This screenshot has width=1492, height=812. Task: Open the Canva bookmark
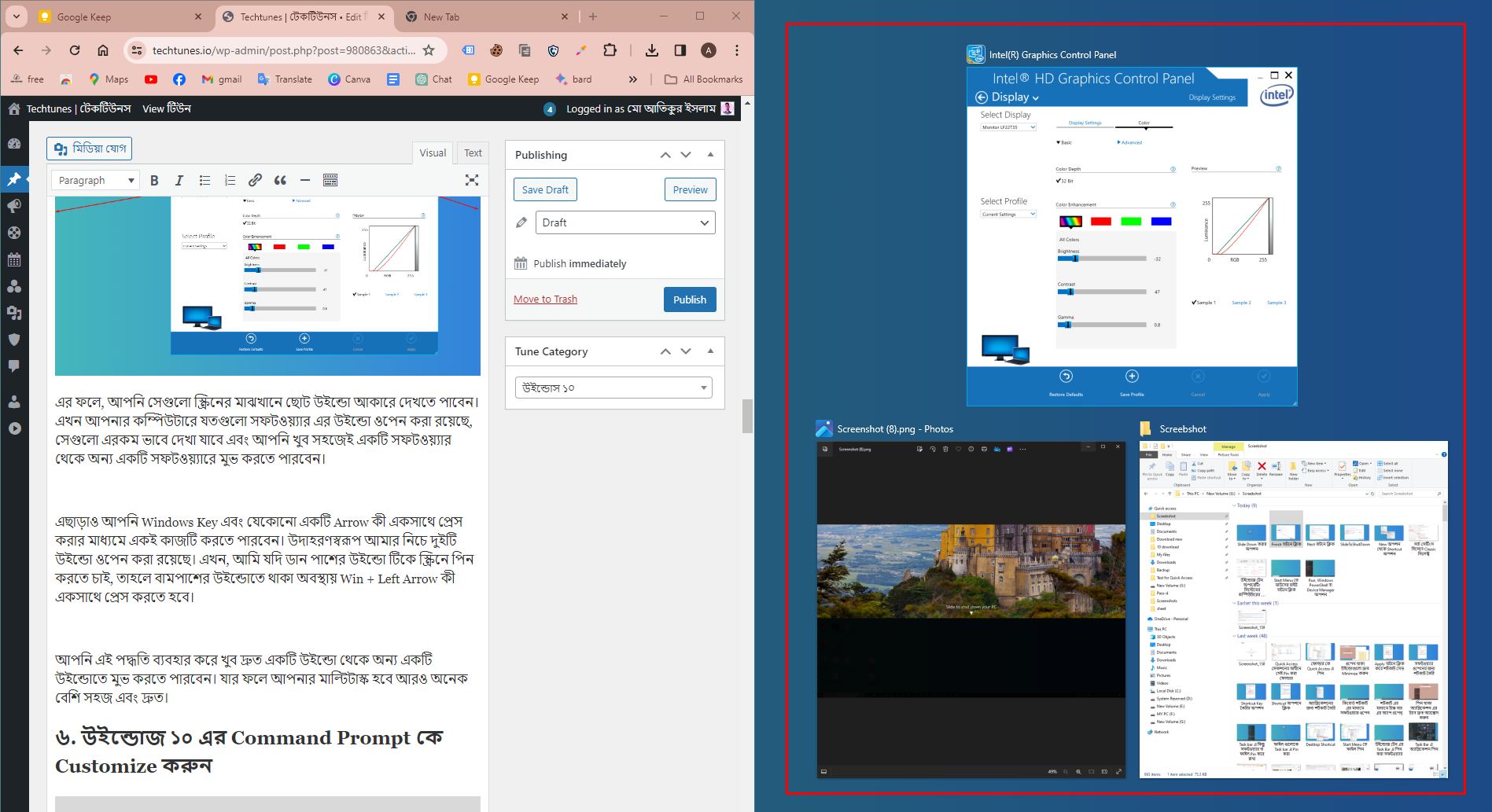coord(348,79)
